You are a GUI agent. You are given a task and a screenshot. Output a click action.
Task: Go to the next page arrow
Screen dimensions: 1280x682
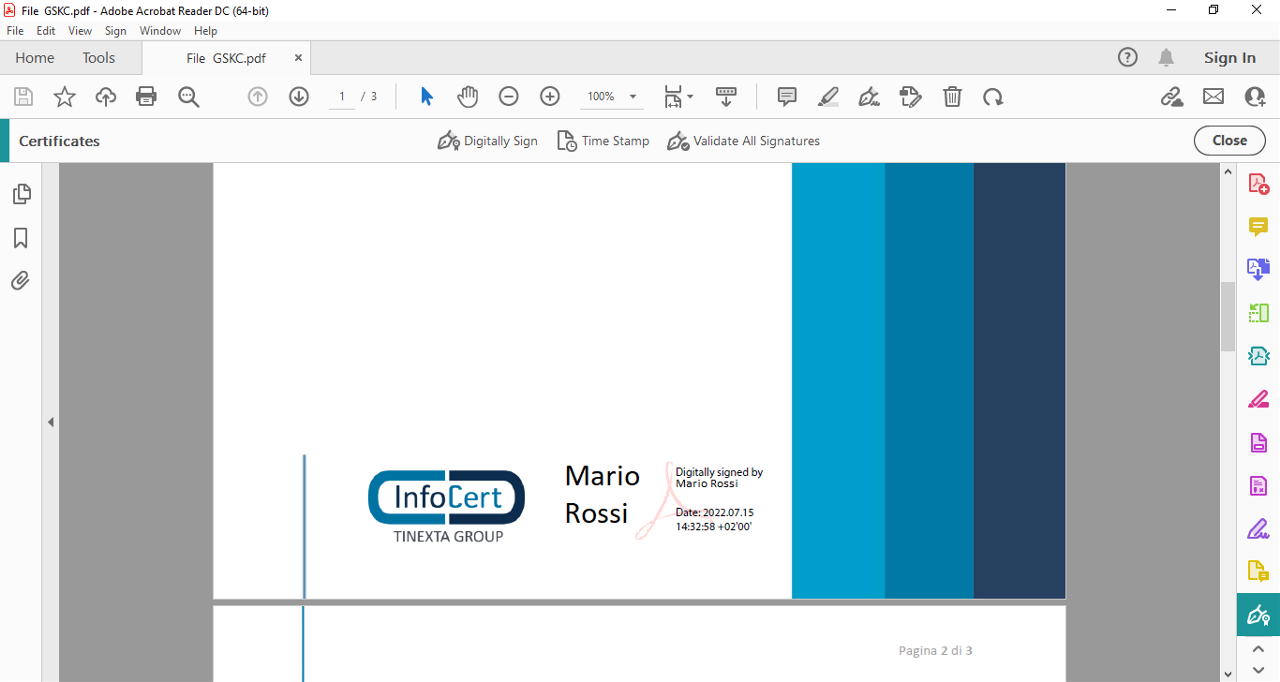click(x=298, y=97)
